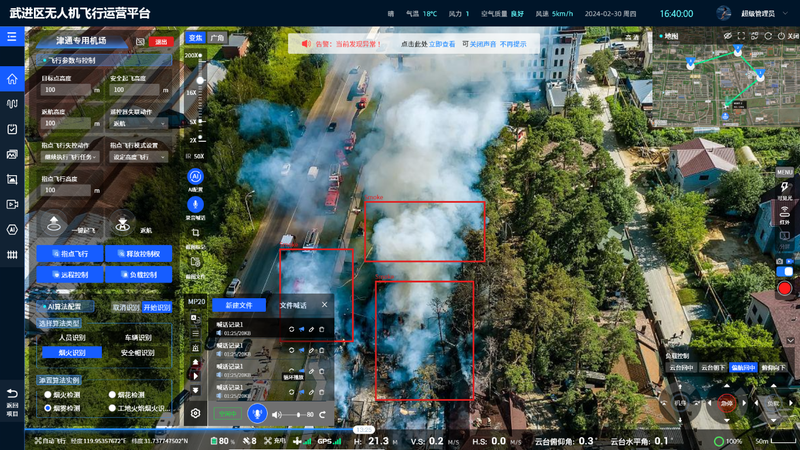Select 车辆识别 algorithm type
The height and width of the screenshot is (450, 800).
(x=138, y=337)
